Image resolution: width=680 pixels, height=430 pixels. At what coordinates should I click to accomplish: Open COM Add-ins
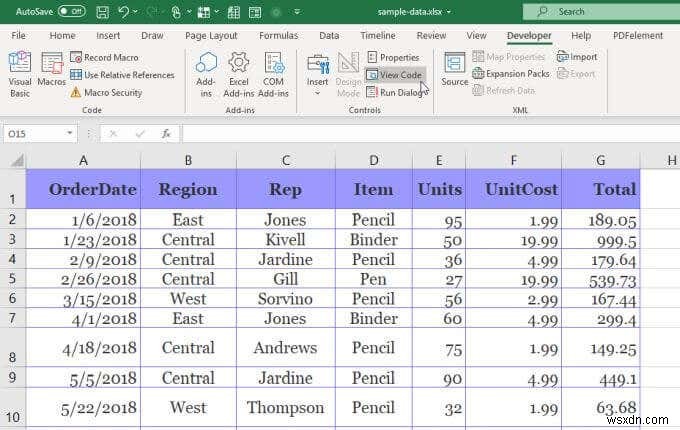(x=273, y=74)
